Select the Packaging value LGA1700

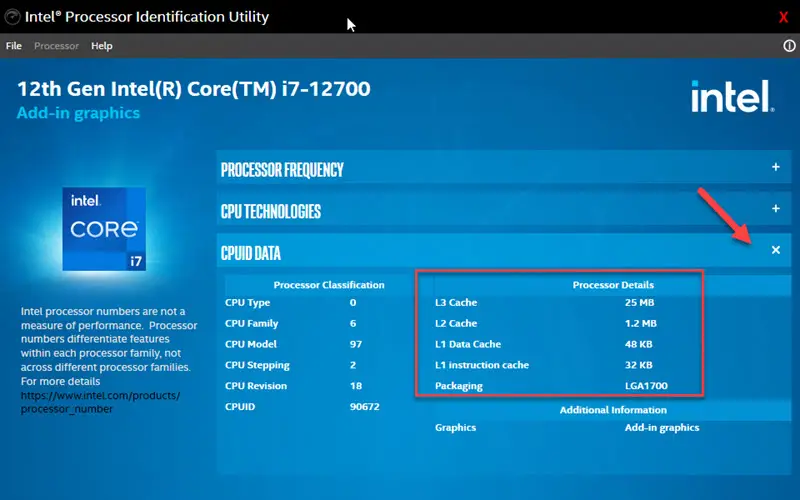[646, 386]
